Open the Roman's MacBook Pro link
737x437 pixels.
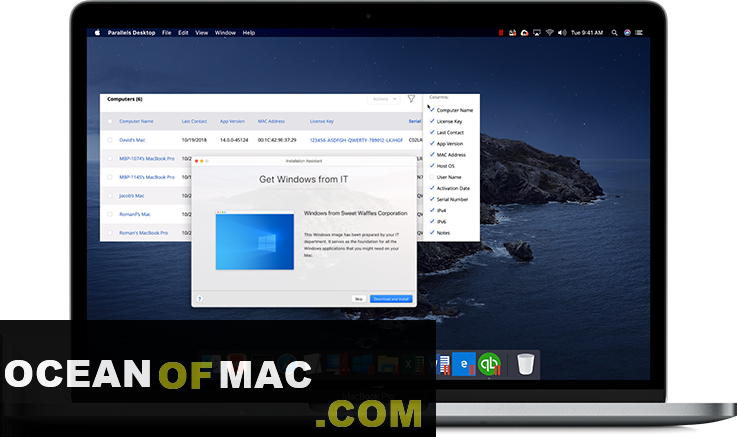(x=143, y=233)
